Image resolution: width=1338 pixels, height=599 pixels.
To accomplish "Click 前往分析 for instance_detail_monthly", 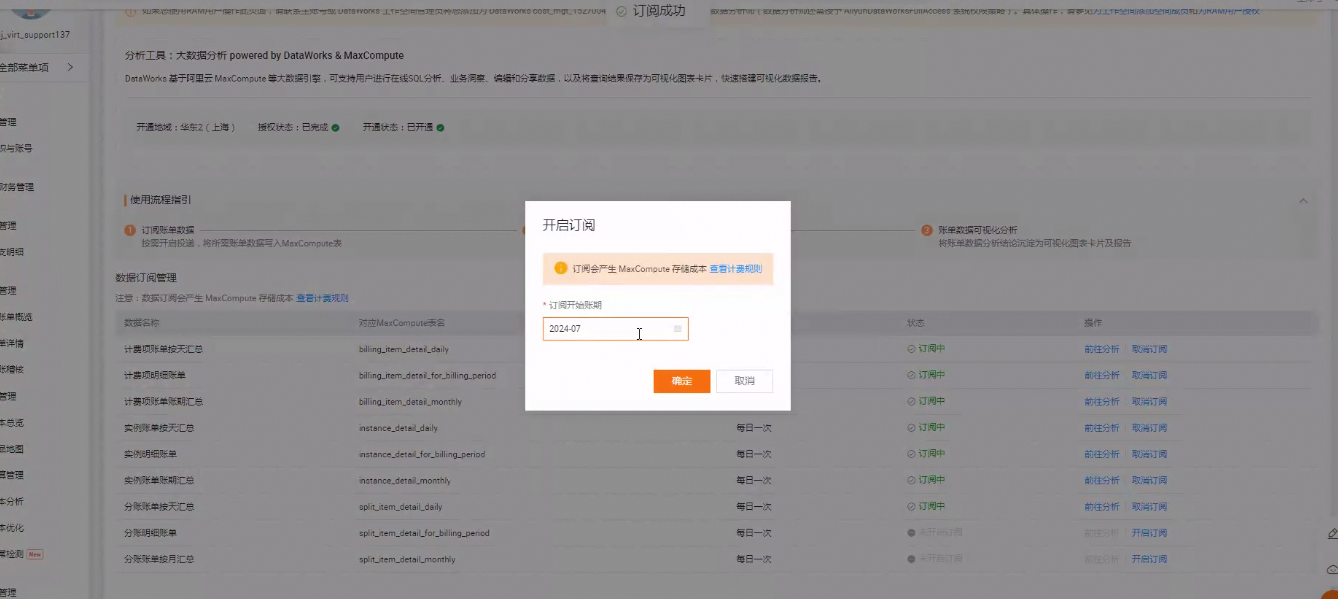I will pyautogui.click(x=1101, y=480).
